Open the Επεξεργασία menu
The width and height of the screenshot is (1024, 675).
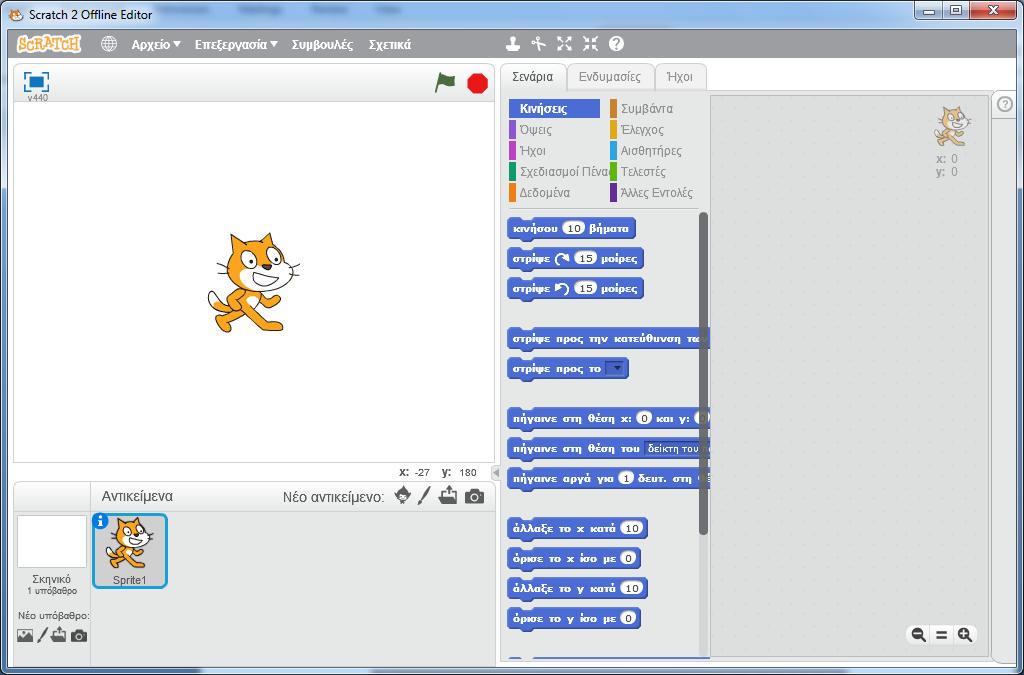236,44
